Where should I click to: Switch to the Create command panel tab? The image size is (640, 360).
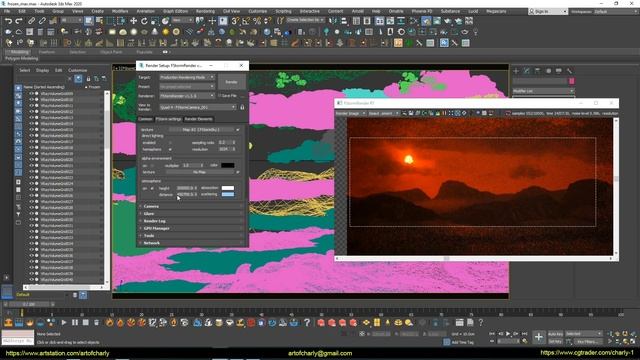click(516, 71)
